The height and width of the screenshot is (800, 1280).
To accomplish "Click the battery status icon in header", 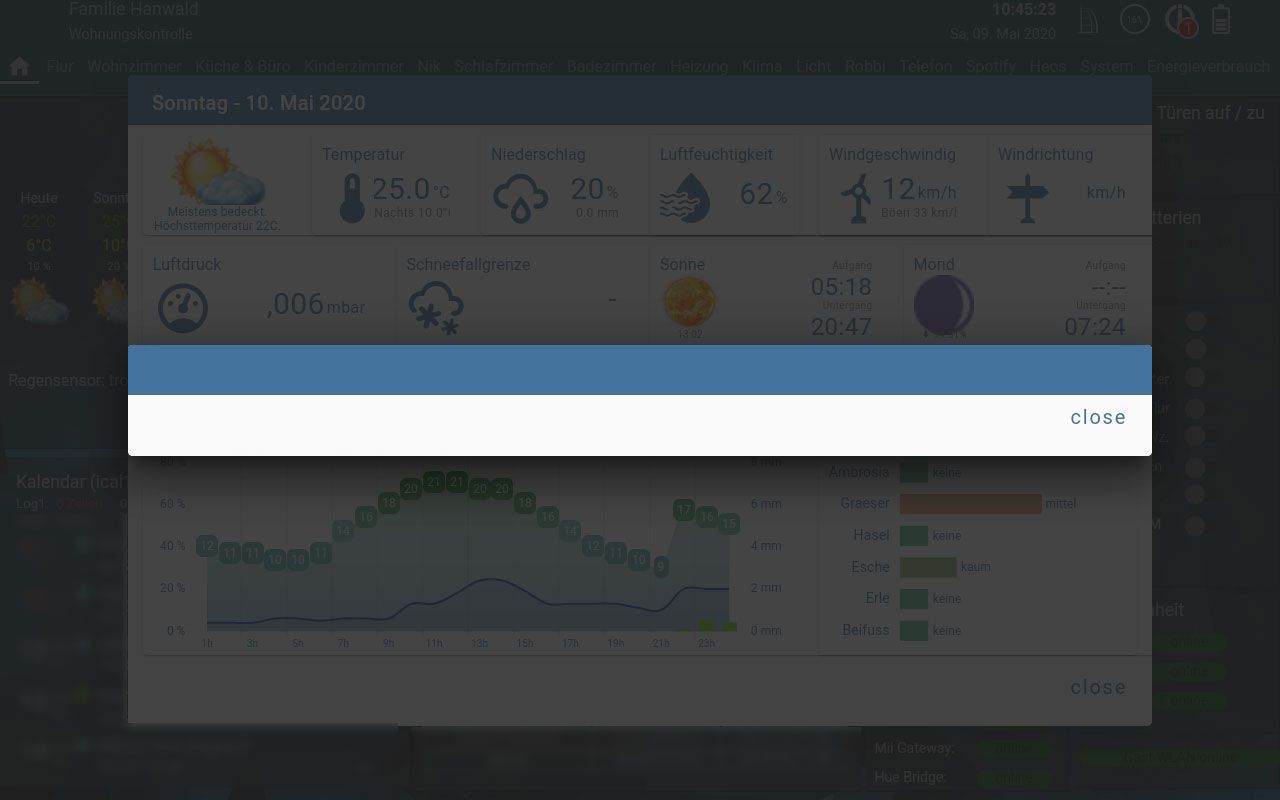I will (x=1221, y=20).
